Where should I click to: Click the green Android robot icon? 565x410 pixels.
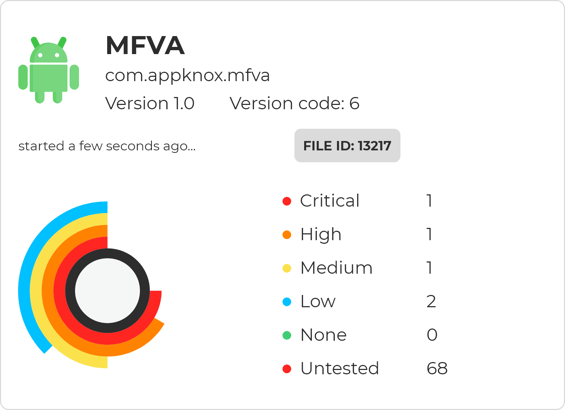[49, 70]
